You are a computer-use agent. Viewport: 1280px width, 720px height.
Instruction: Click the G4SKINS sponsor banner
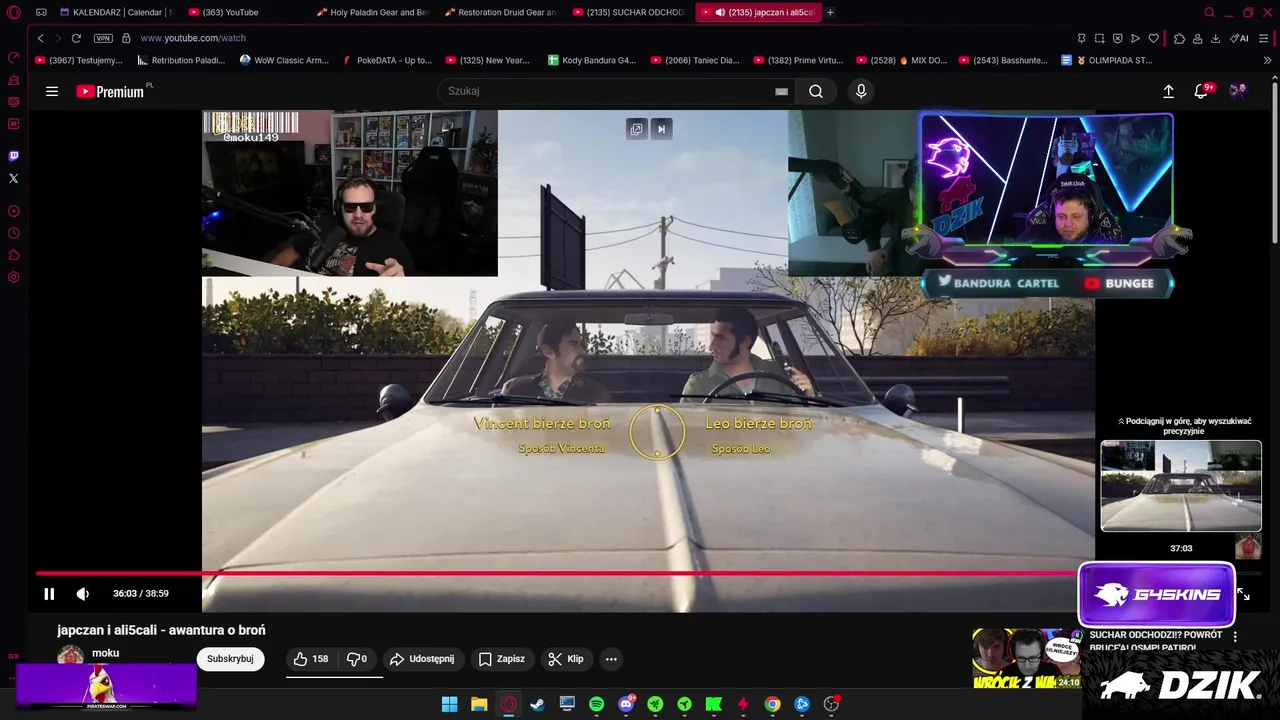[1157, 595]
